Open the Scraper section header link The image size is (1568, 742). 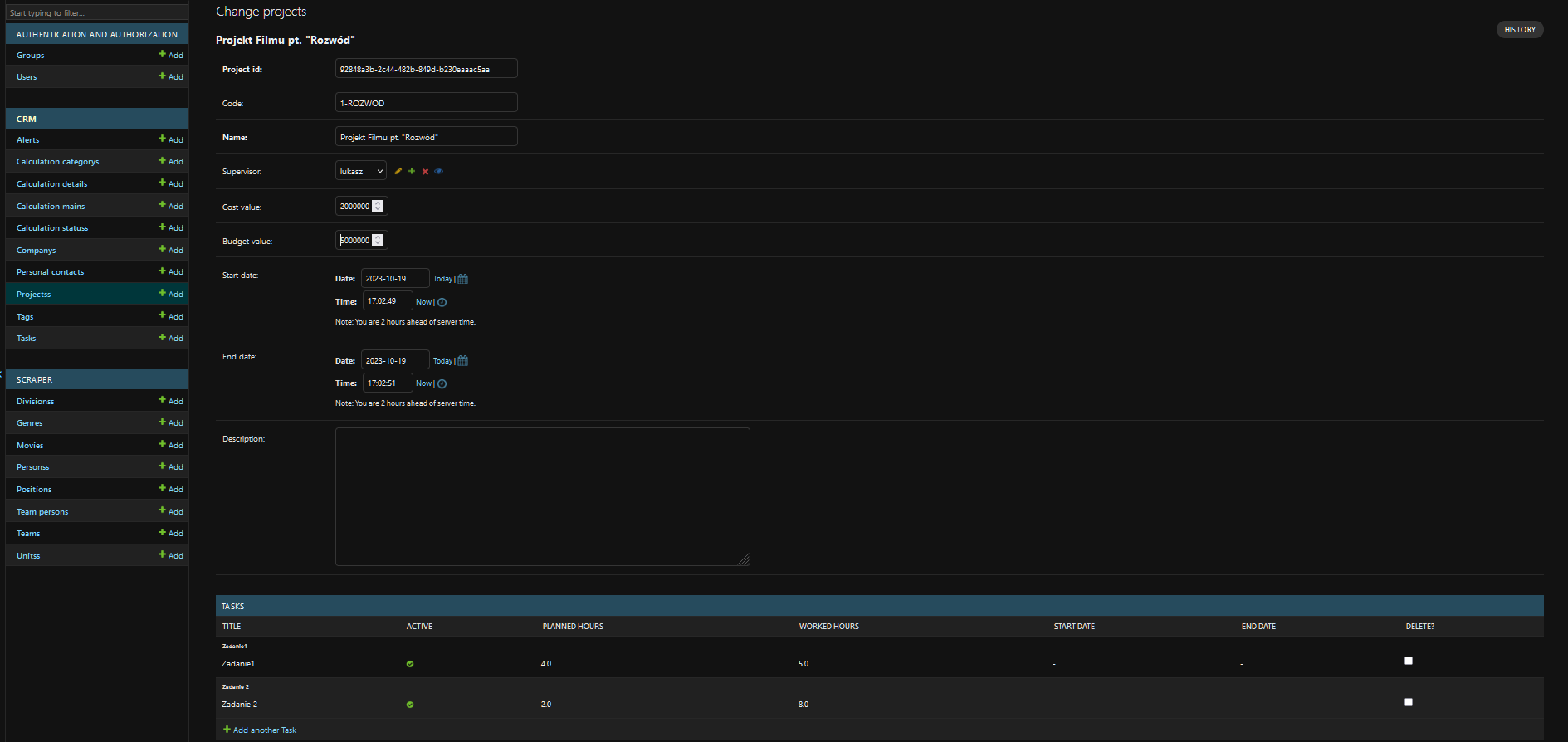[x=34, y=379]
